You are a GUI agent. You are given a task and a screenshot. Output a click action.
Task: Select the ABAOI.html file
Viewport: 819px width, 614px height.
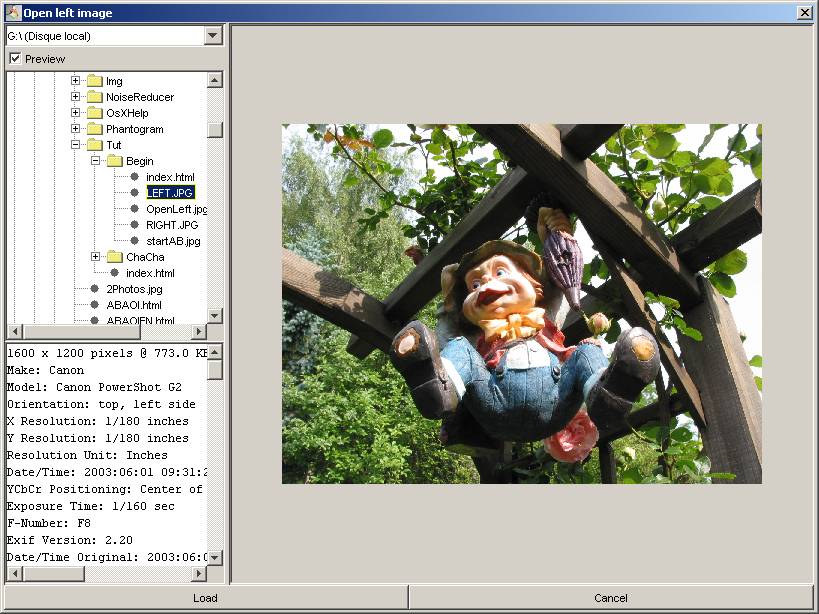(x=134, y=305)
